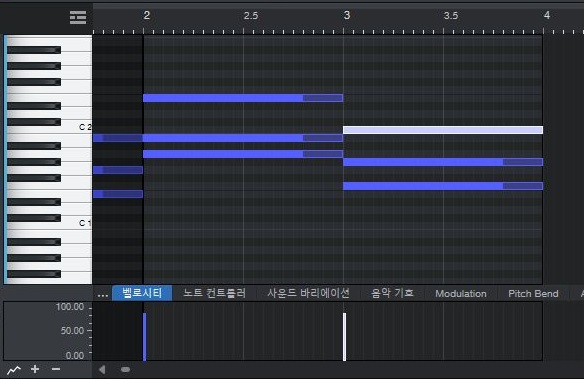584x379 pixels.
Task: Select the highest note starting at bar 2
Action: (x=243, y=98)
